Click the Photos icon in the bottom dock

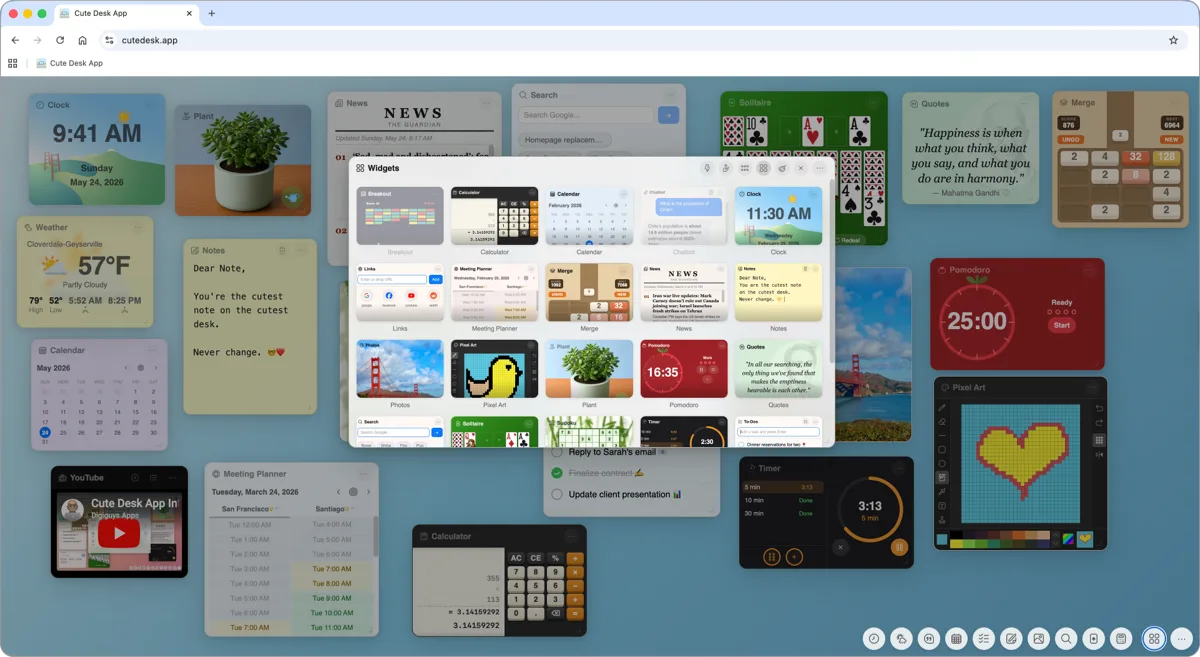click(1039, 639)
